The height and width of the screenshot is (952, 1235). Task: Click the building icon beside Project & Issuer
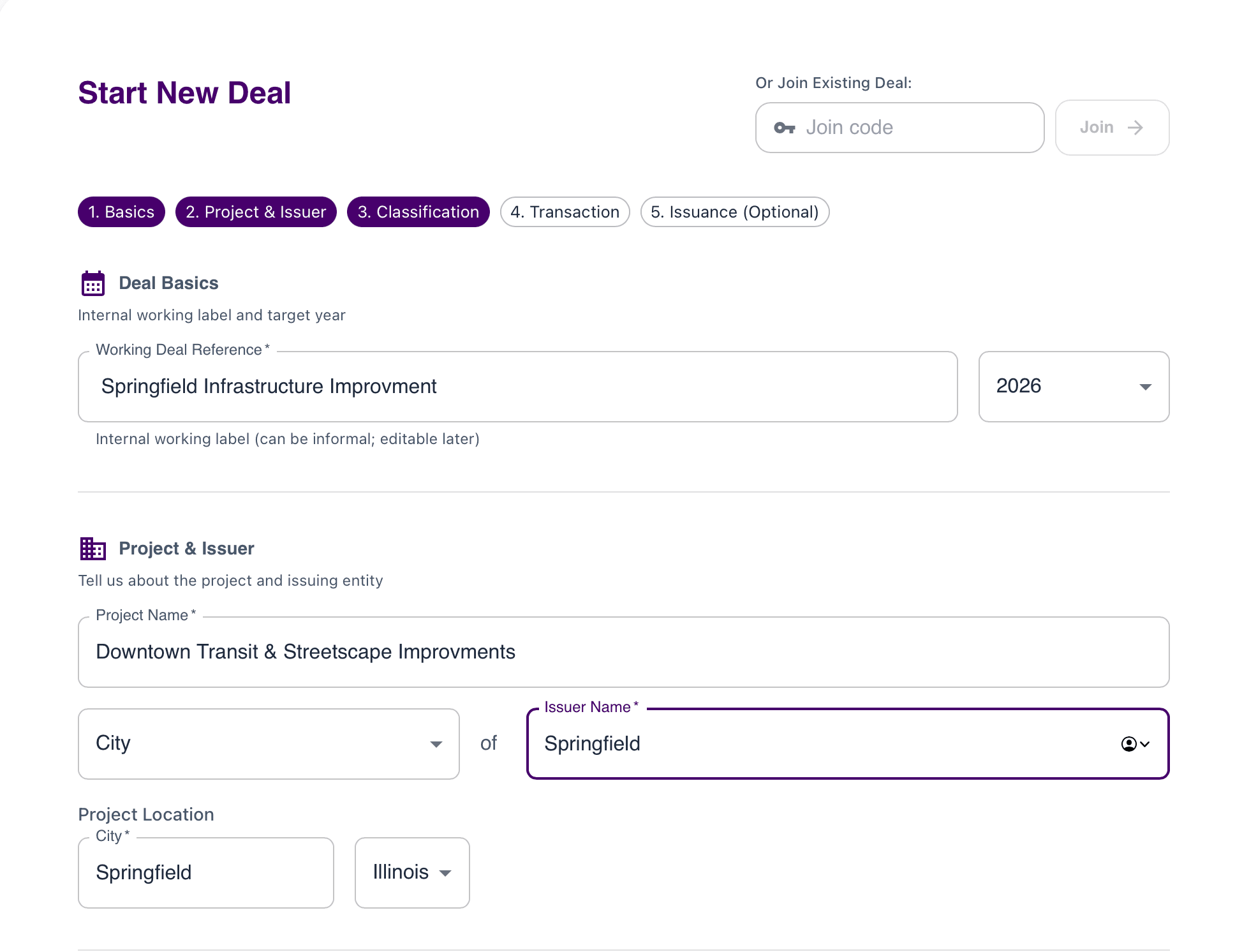click(x=92, y=548)
